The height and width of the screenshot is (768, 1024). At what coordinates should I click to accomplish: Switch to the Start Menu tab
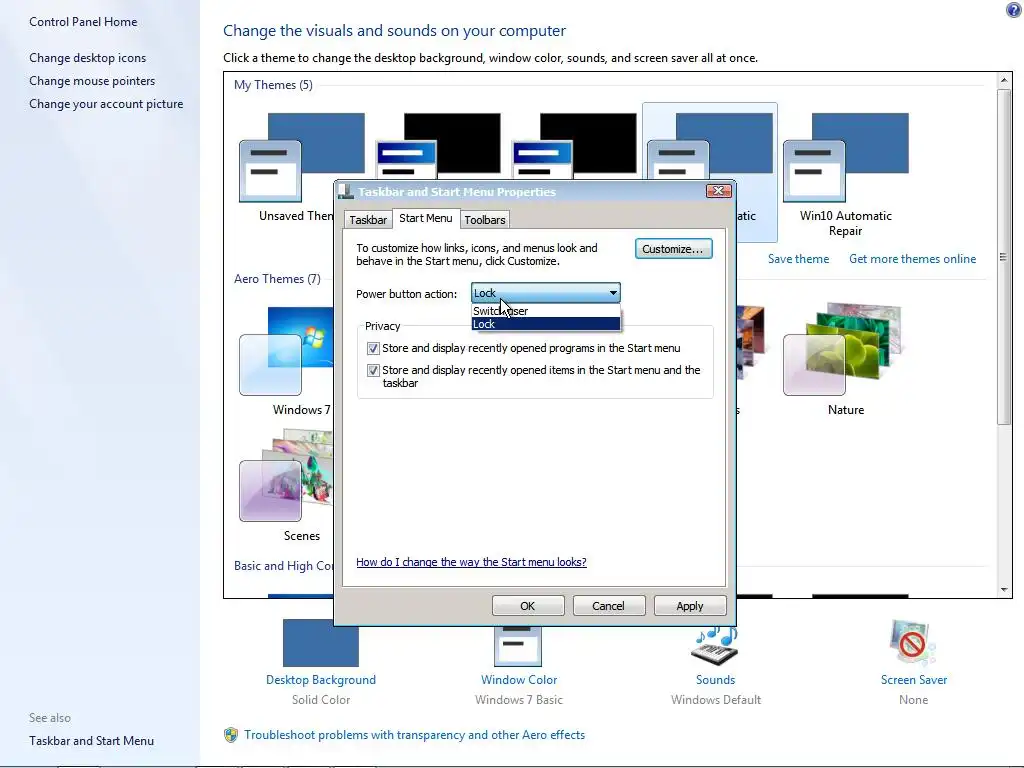pos(426,218)
